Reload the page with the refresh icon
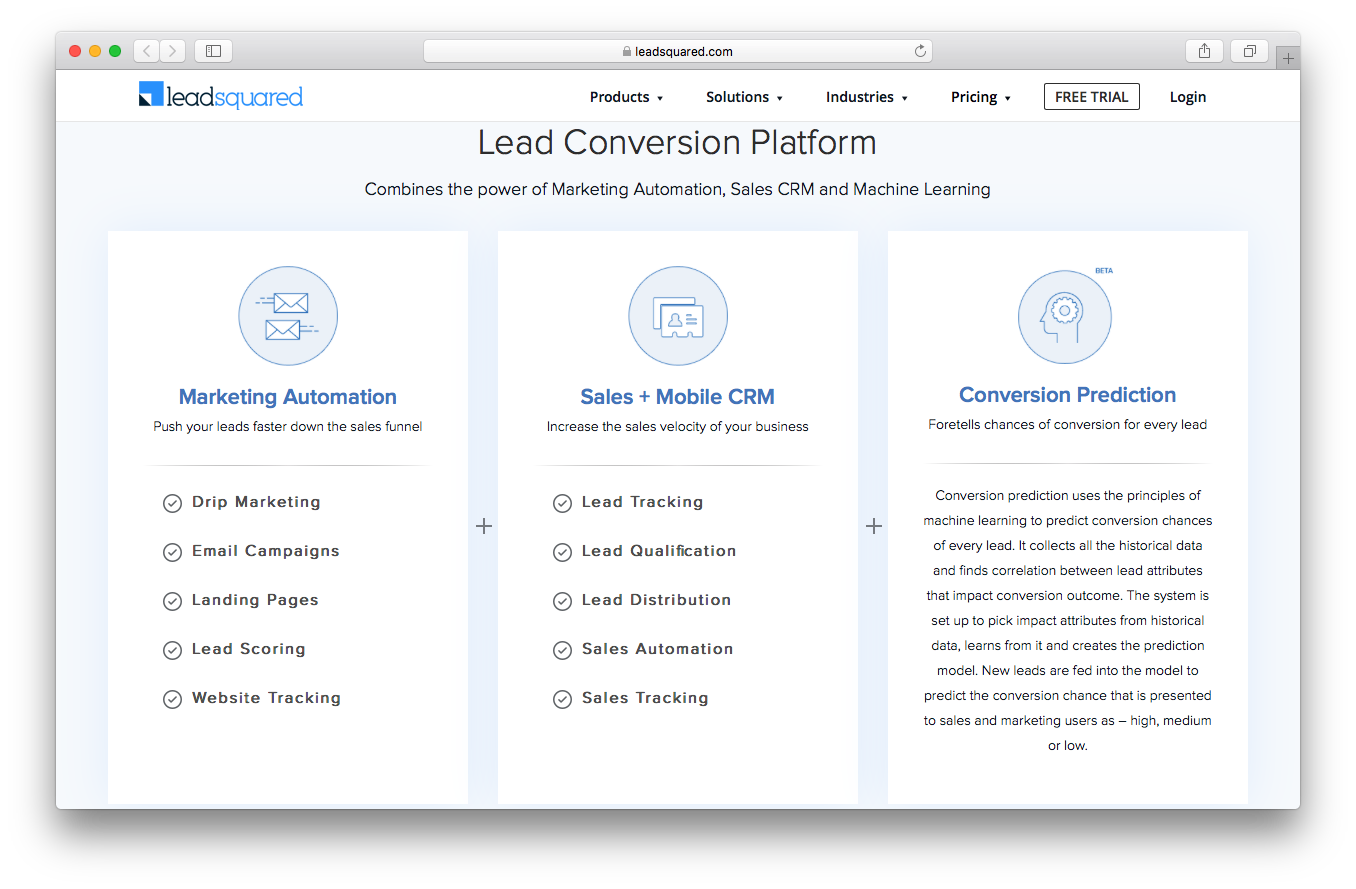1356x889 pixels. point(920,51)
